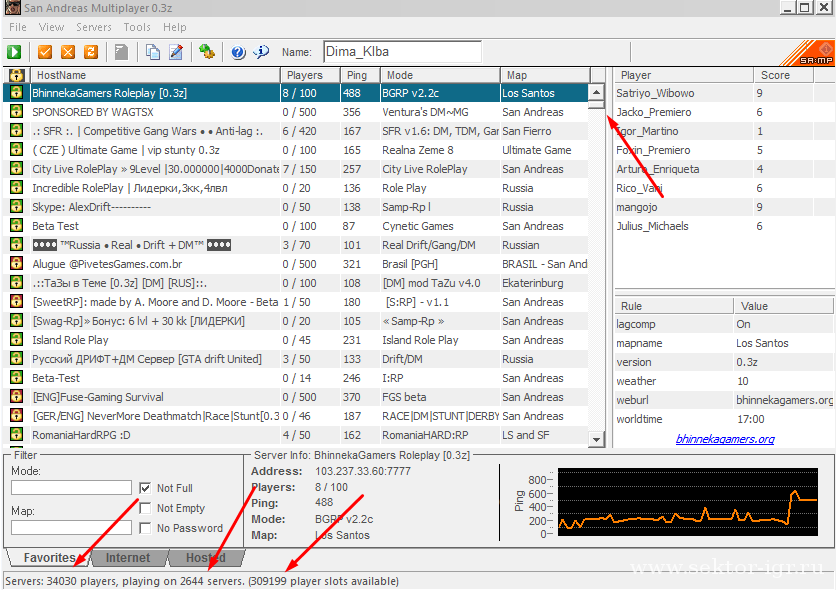836x590 pixels.
Task: Click the status bar servers count text
Action: coord(202,580)
